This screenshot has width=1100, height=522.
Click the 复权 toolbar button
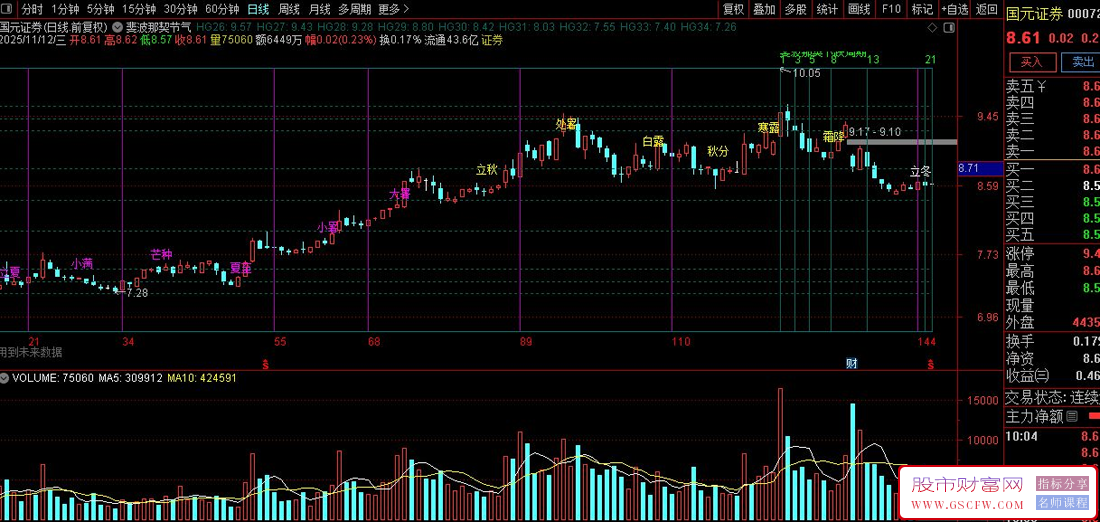click(x=733, y=10)
